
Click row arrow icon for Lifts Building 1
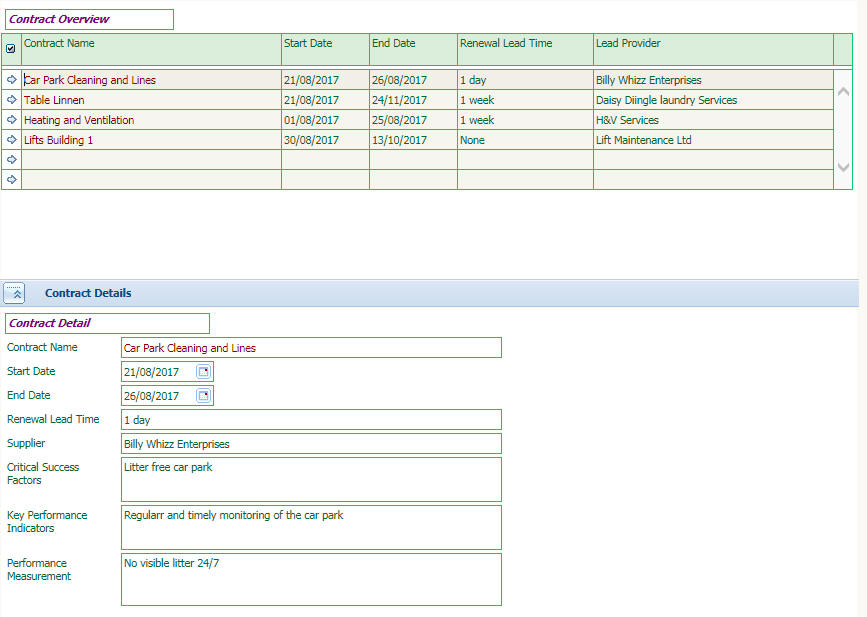[x=11, y=140]
